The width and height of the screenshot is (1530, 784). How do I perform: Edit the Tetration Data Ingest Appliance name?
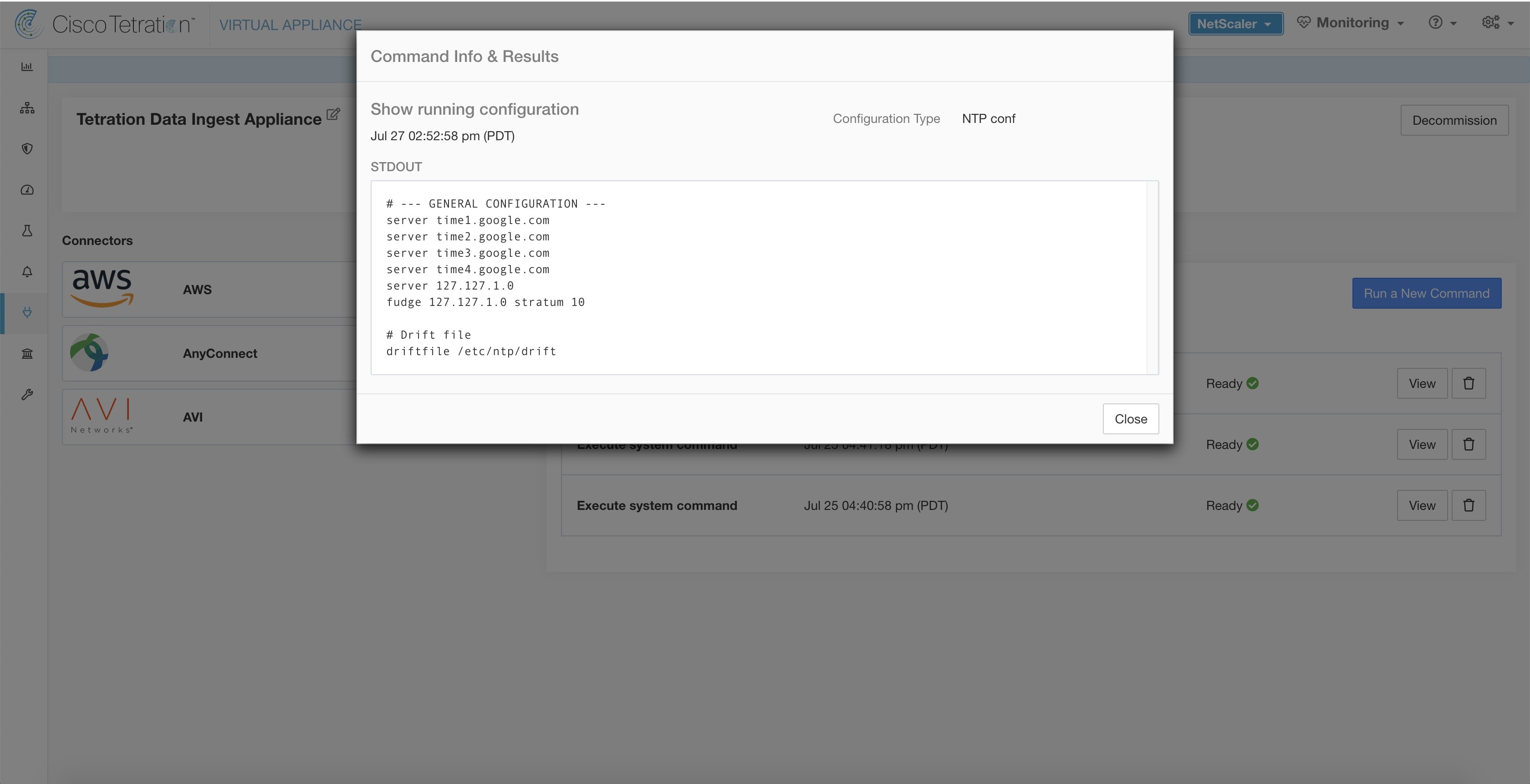[333, 114]
